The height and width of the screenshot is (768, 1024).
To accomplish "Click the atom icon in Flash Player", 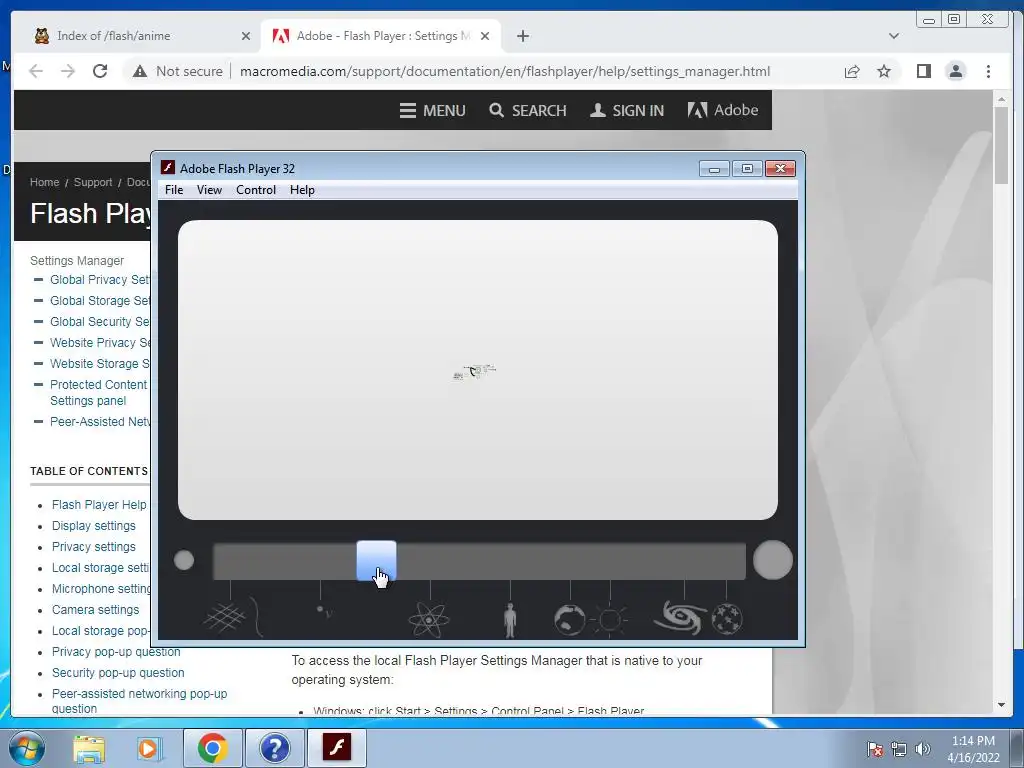I will tap(429, 618).
